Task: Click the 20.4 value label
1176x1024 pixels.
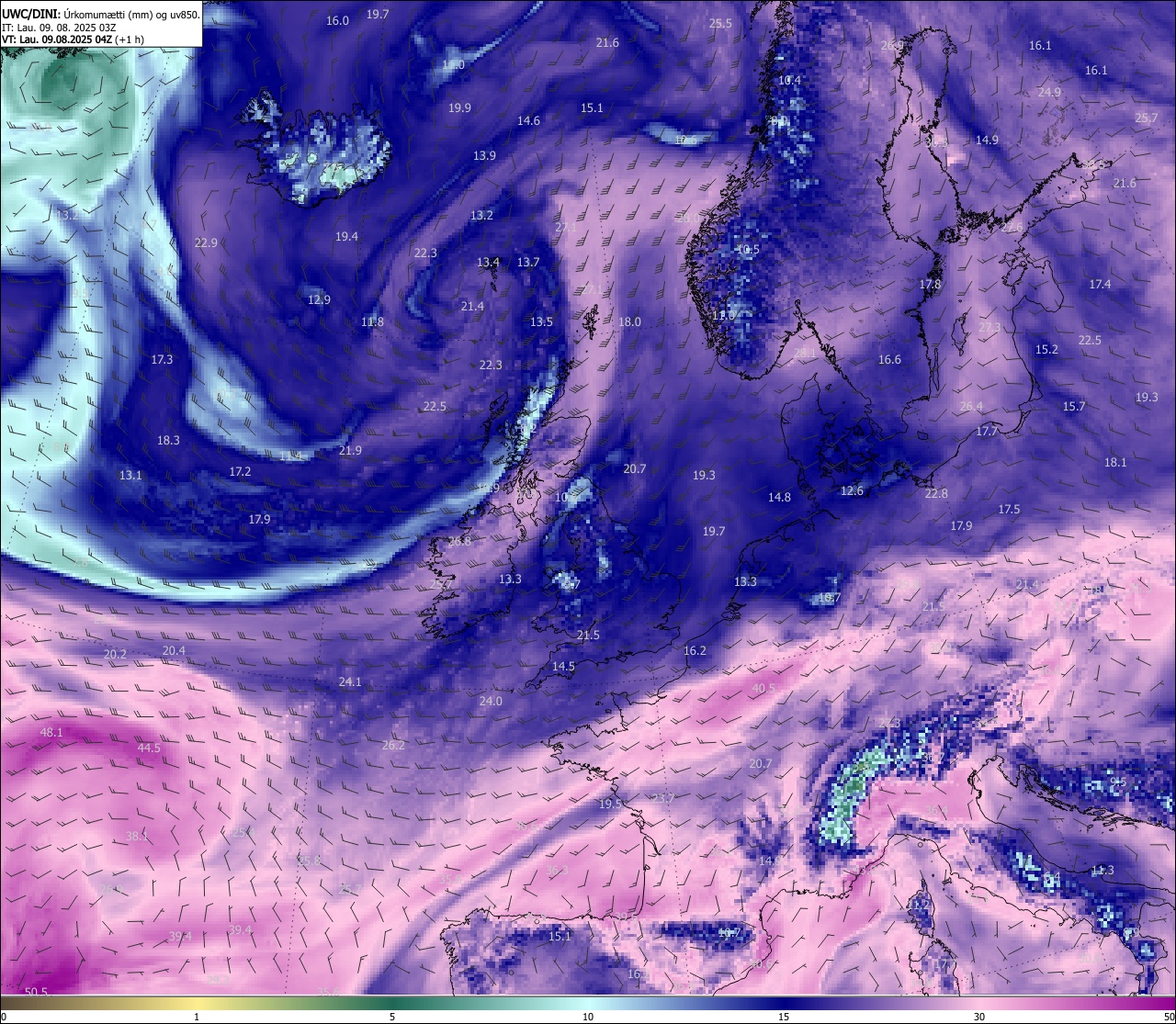Action: (174, 651)
